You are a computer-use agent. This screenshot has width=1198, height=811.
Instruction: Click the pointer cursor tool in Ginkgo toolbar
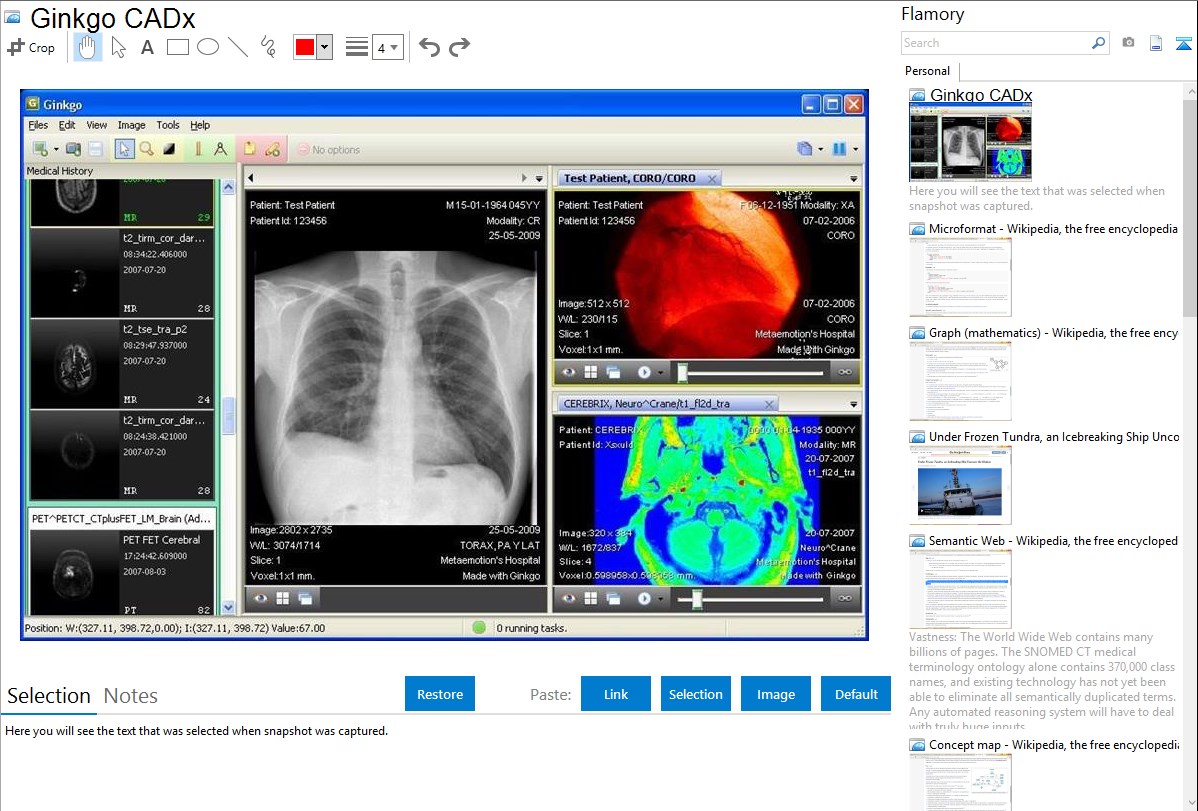124,149
